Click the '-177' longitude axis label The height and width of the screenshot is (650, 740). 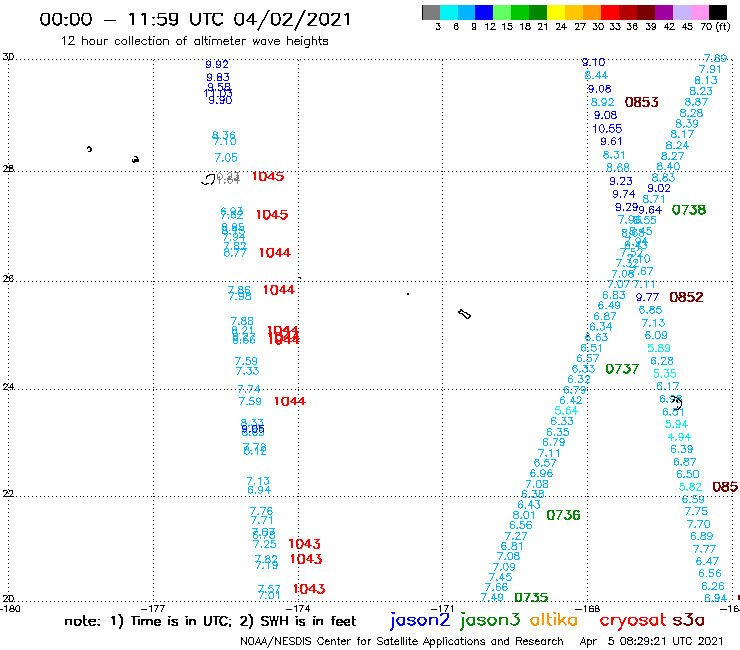[153, 609]
